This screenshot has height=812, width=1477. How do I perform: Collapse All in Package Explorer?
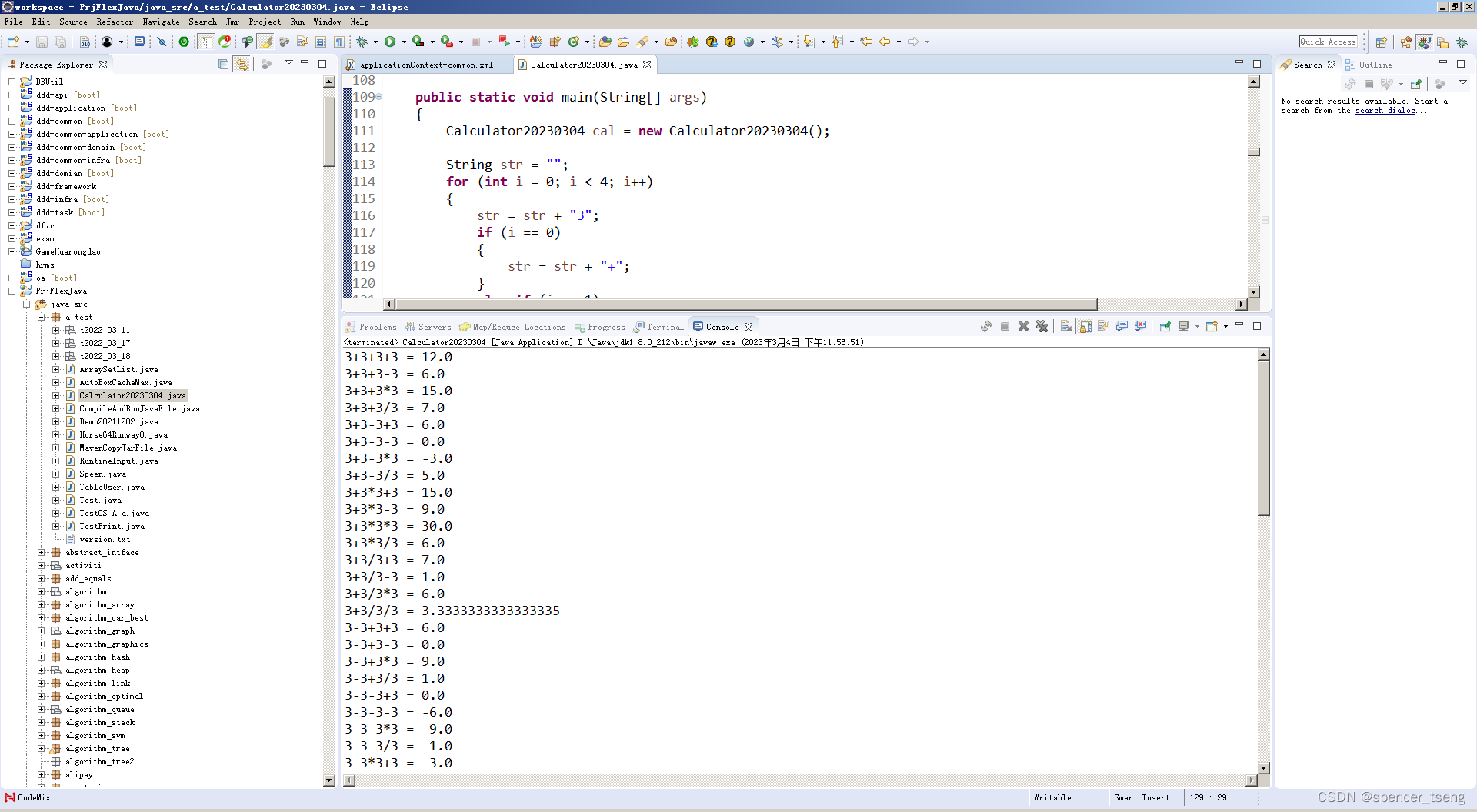tap(223, 65)
